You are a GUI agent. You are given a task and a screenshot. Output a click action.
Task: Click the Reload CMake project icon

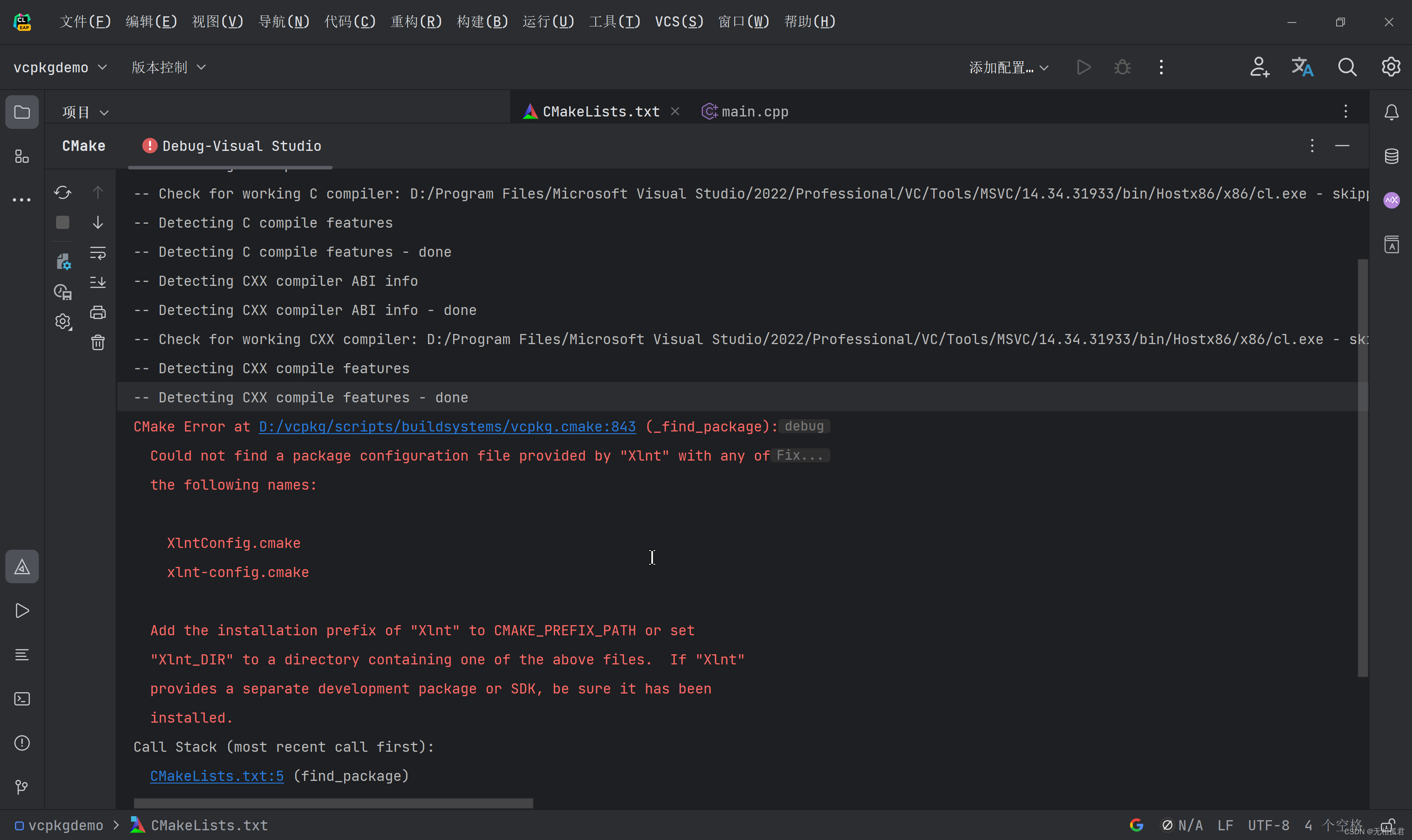pos(63,193)
